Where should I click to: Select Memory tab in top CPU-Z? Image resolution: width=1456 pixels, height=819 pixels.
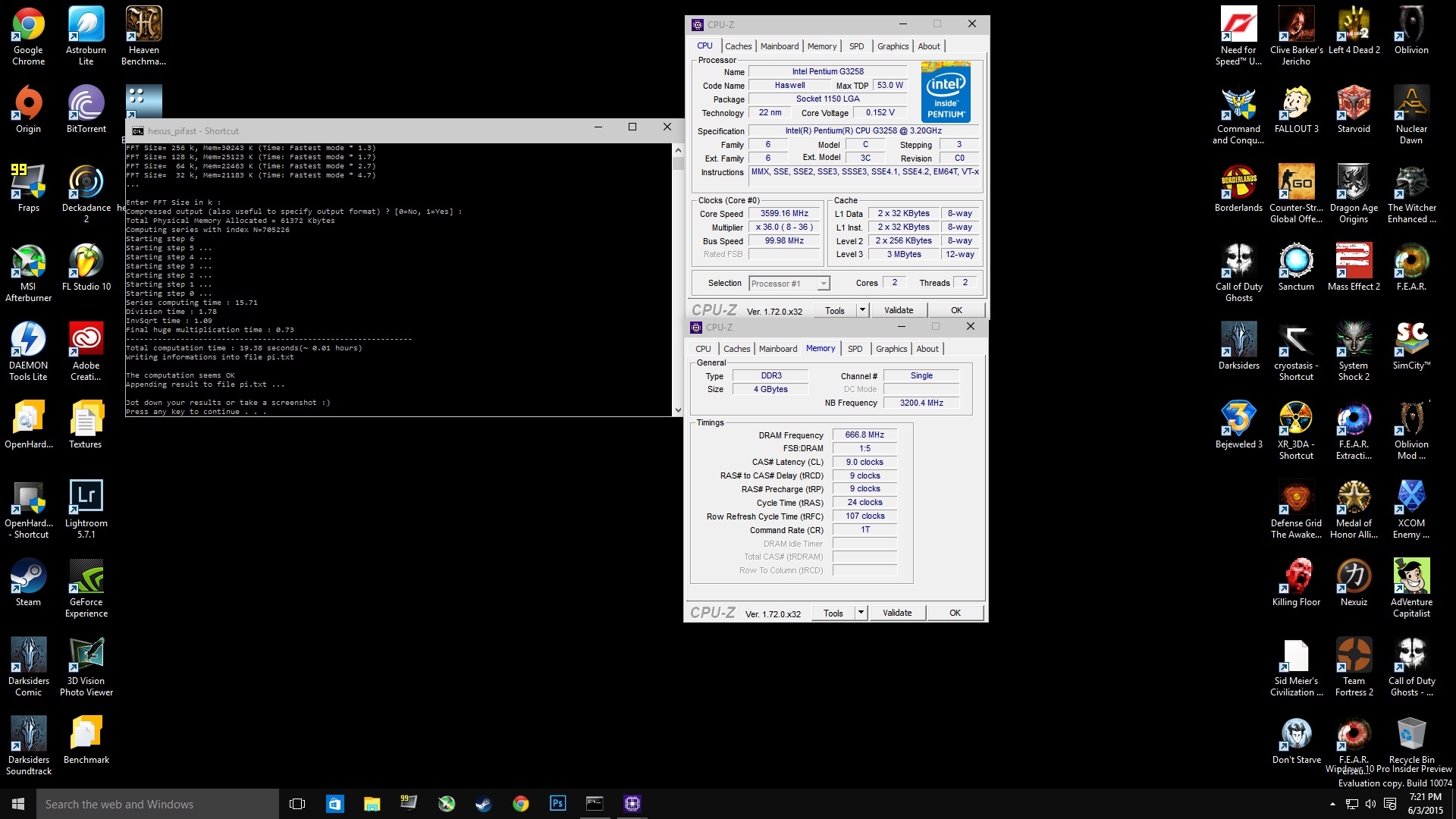[822, 46]
